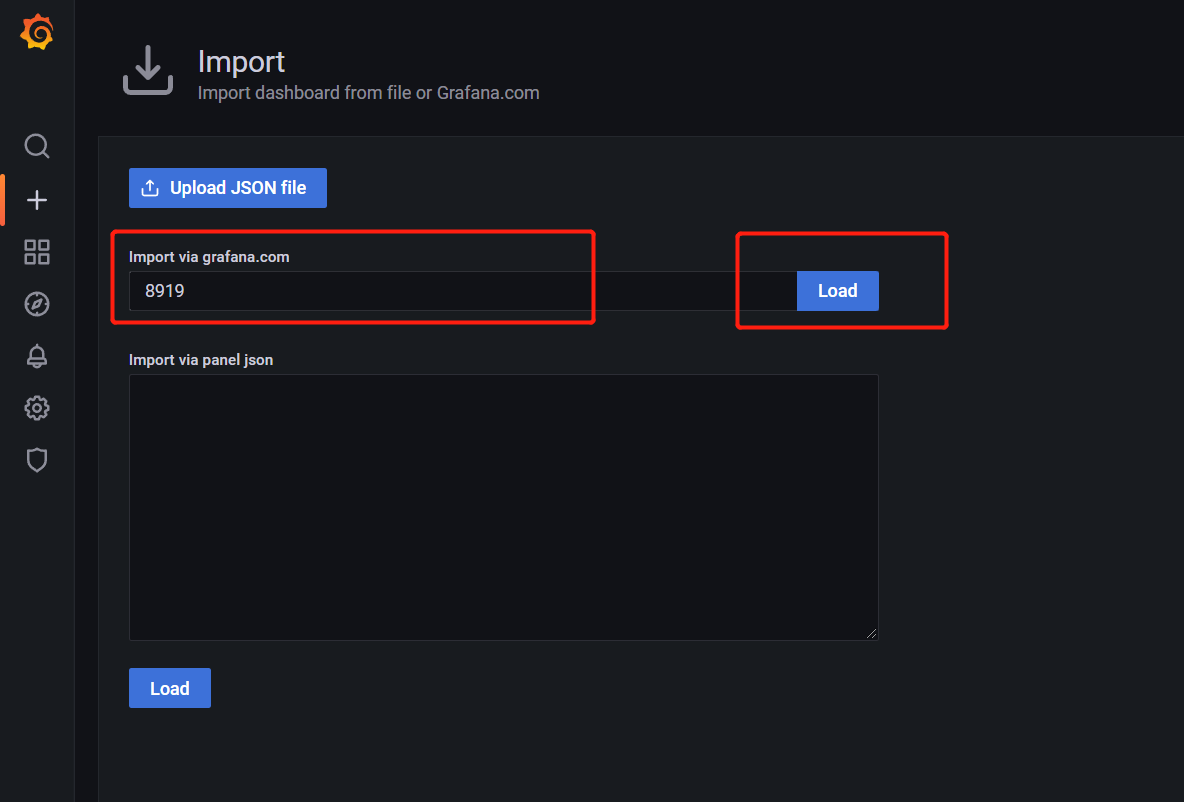1184x802 pixels.
Task: Focus the grafana.com ID field containing 8919
Action: 463,291
